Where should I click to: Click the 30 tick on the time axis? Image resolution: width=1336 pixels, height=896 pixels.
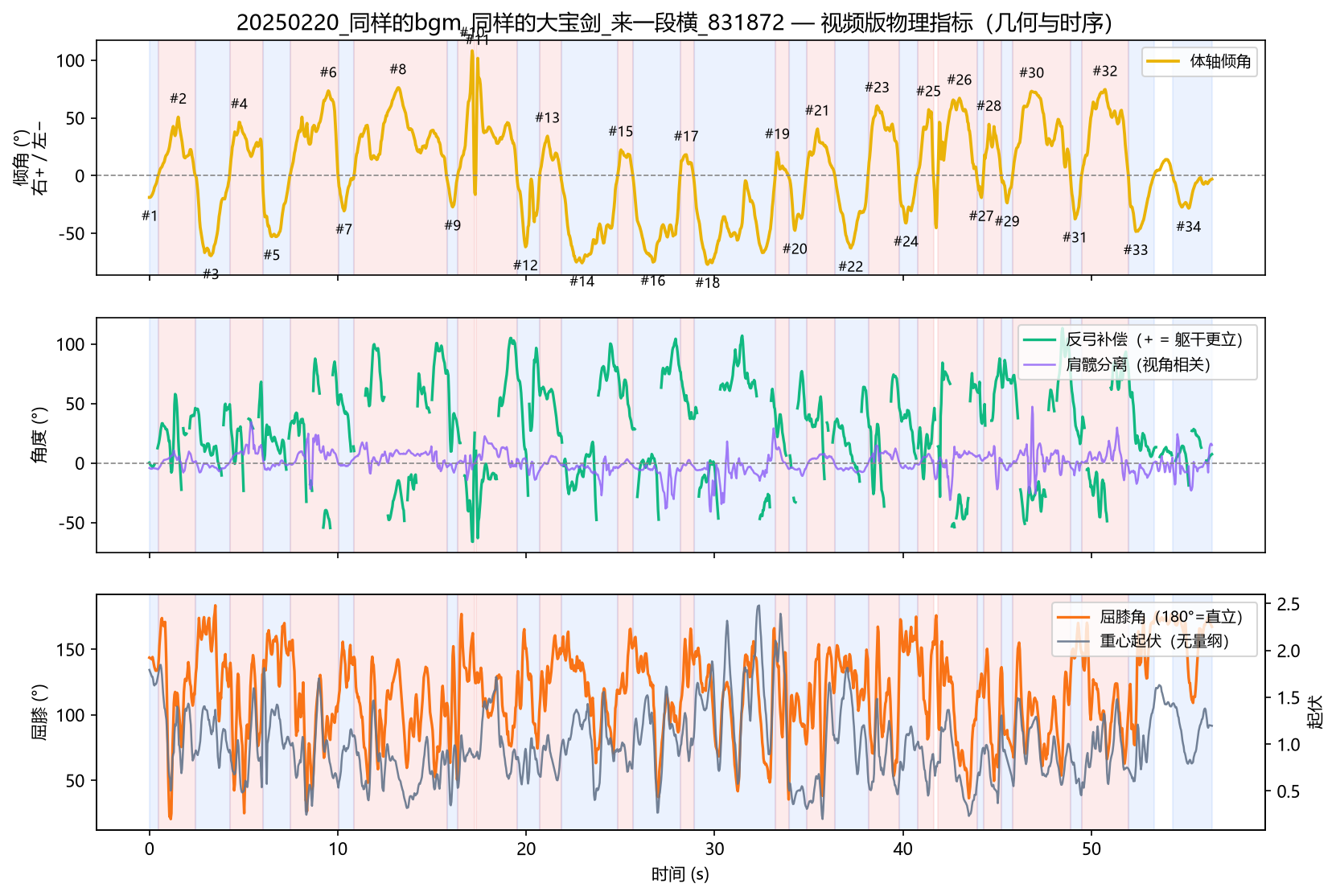(714, 848)
